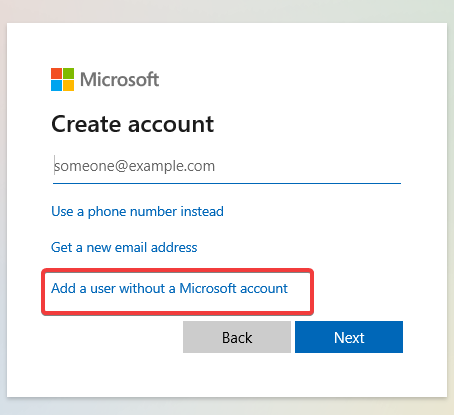
Task: Continue with the blue Next button
Action: pyautogui.click(x=349, y=337)
